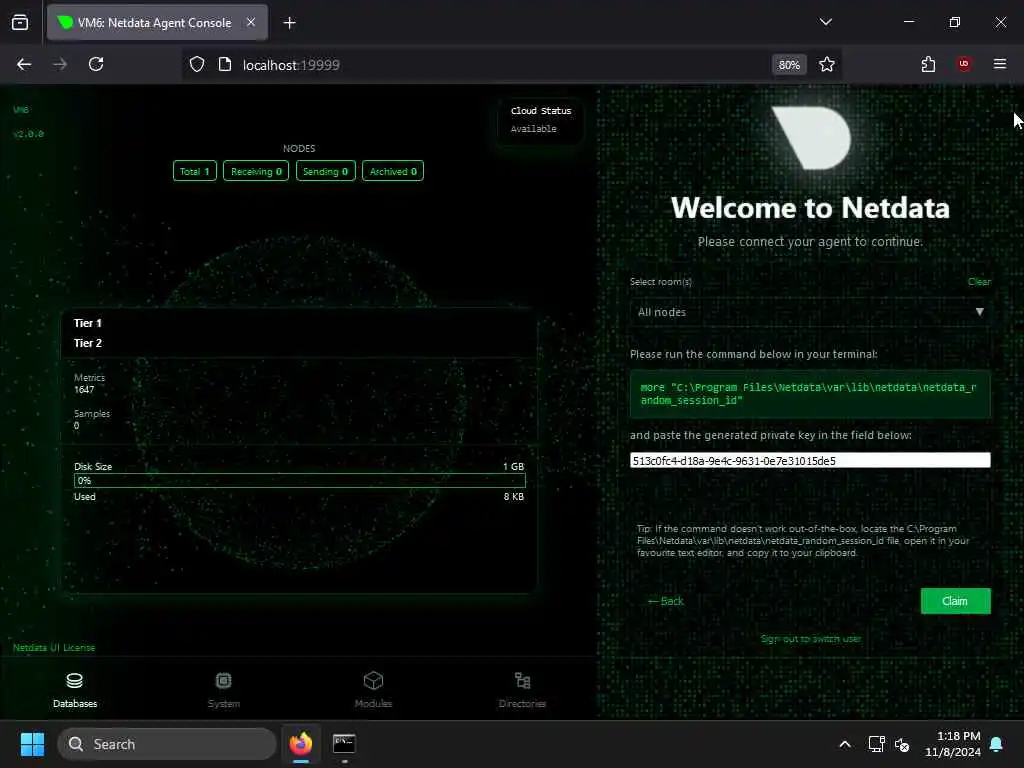
Task: Click the 80% zoom level indicator
Action: click(x=789, y=65)
